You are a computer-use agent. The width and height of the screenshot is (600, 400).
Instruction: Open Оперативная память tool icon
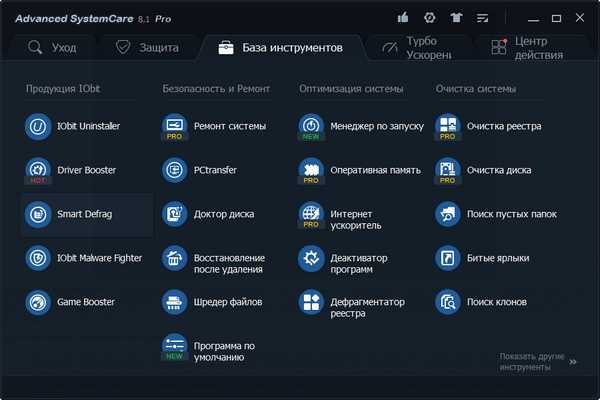click(x=311, y=170)
